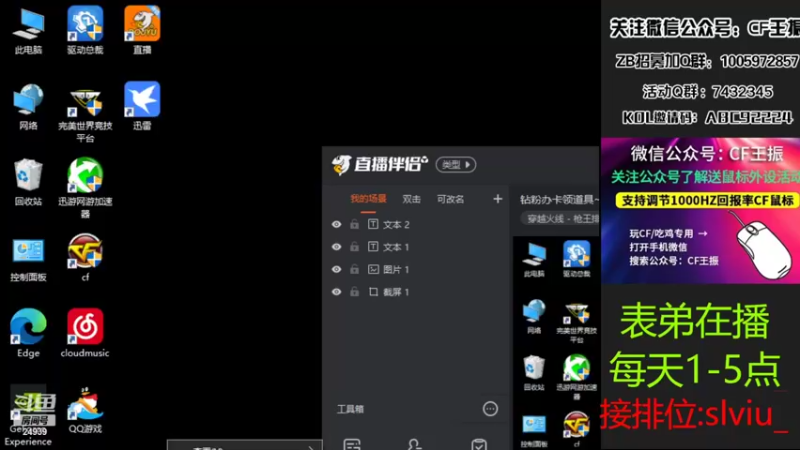The width and height of the screenshot is (800, 450).
Task: Switch to the 可改名 scene tab
Action: tap(450, 199)
